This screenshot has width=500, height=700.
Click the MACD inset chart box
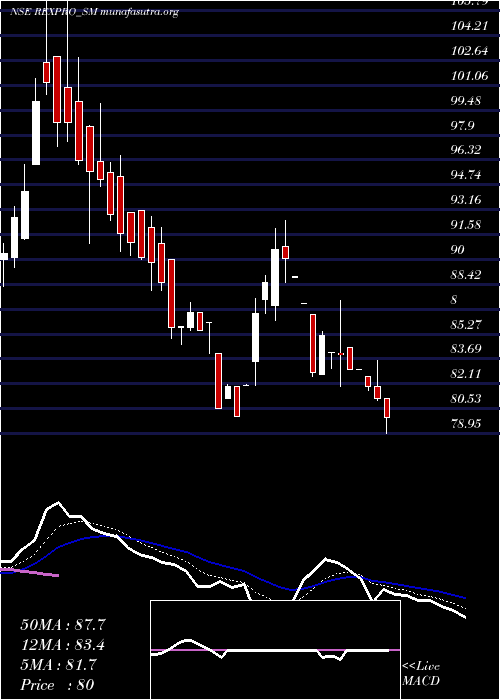pyautogui.click(x=275, y=650)
